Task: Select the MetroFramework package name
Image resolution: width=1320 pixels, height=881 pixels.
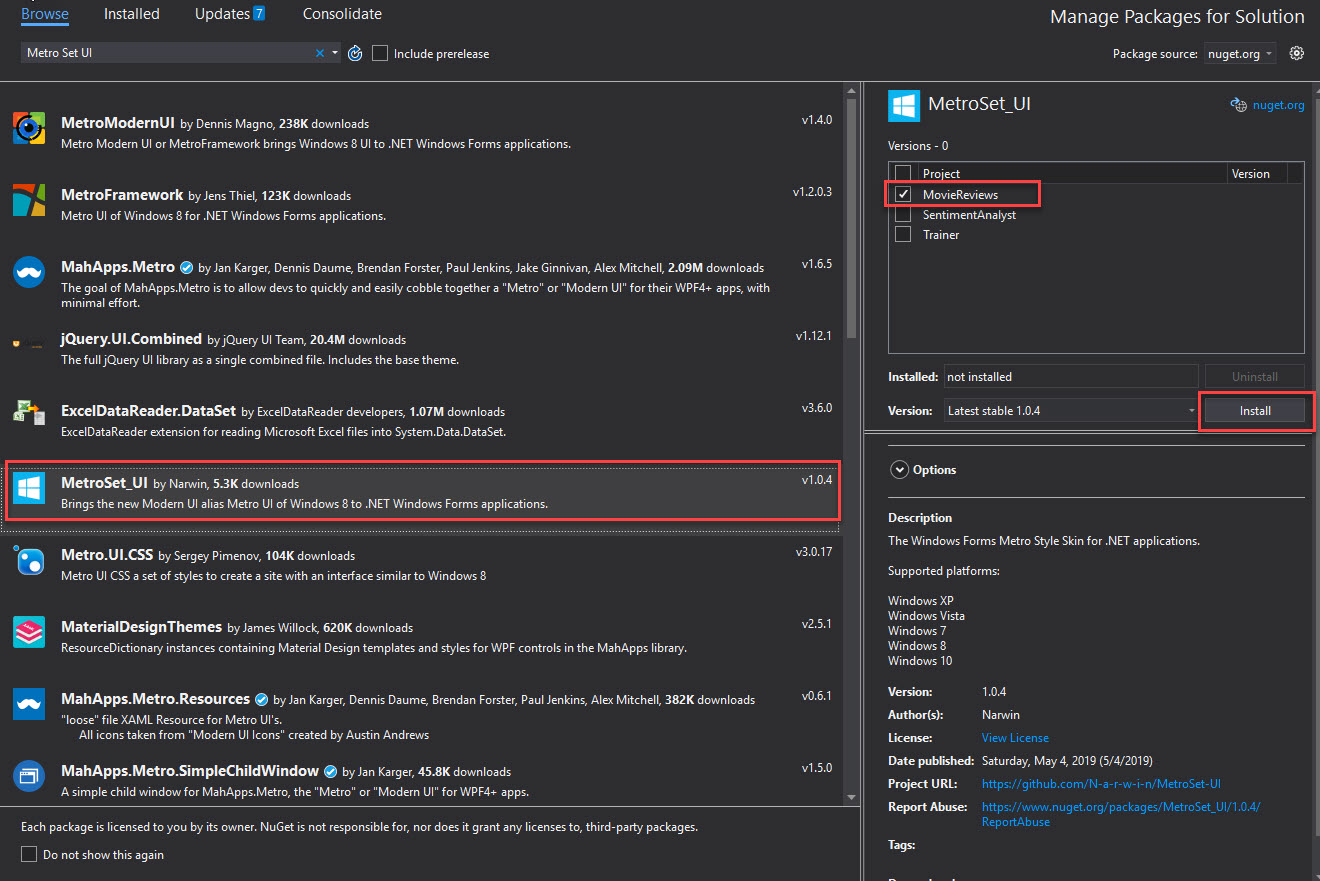Action: point(122,195)
